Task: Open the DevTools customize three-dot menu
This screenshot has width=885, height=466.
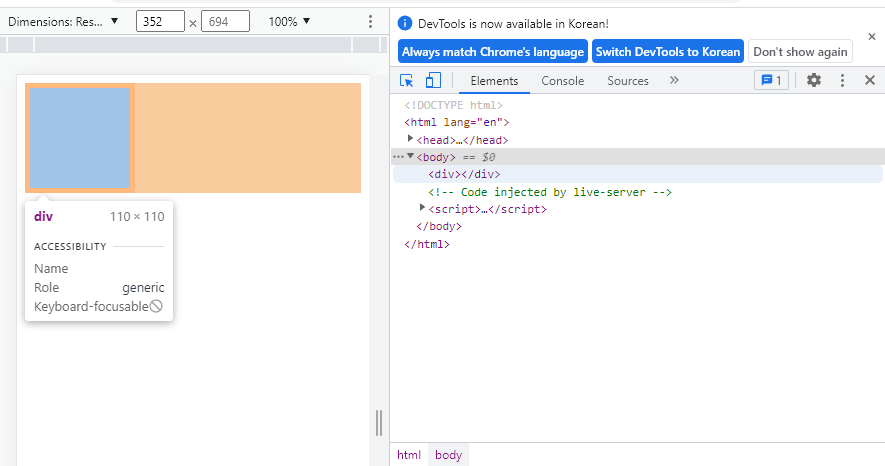Action: tap(842, 80)
